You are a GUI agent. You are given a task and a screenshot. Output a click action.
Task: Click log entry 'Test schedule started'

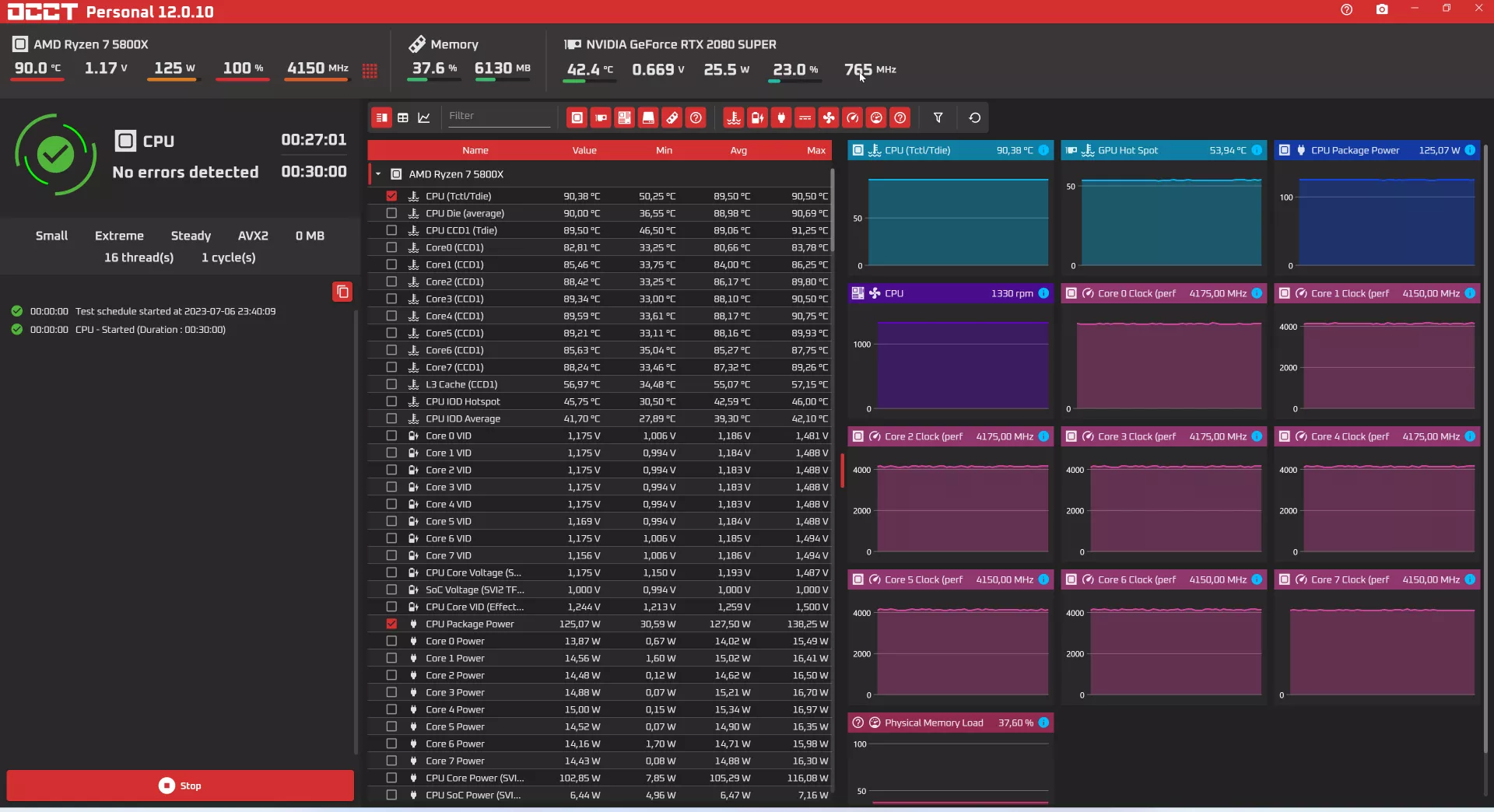(x=175, y=311)
